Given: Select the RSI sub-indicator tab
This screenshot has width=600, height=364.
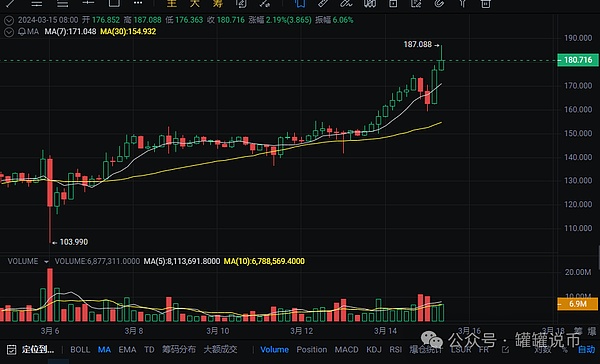Looking at the screenshot, I should (395, 349).
